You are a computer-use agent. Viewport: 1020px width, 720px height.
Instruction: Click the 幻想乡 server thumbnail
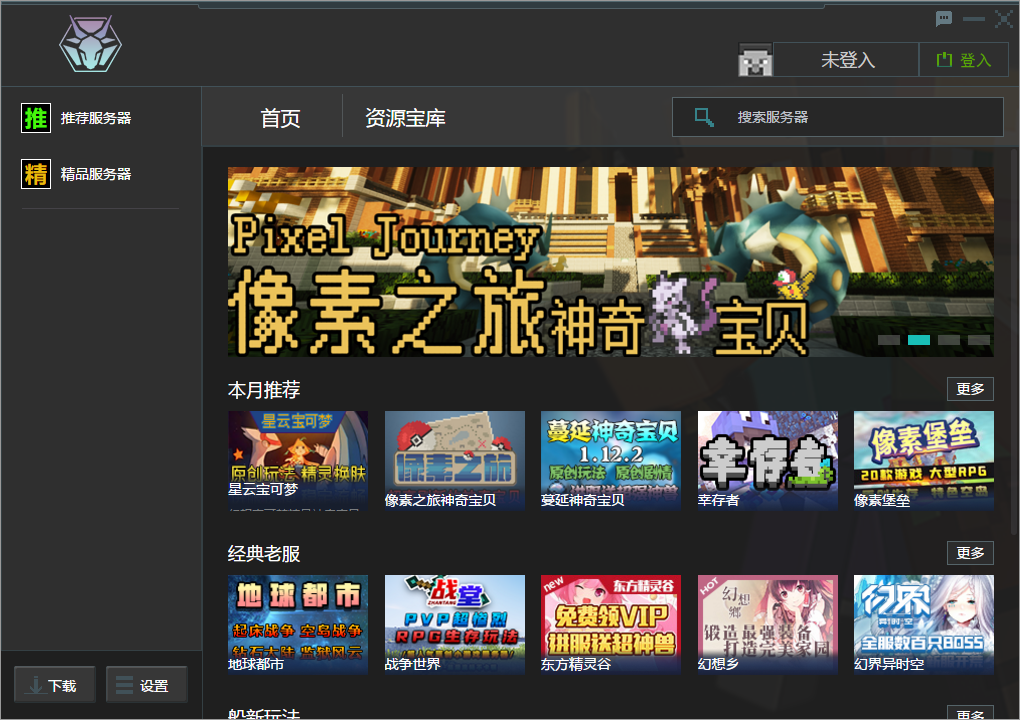pos(767,620)
